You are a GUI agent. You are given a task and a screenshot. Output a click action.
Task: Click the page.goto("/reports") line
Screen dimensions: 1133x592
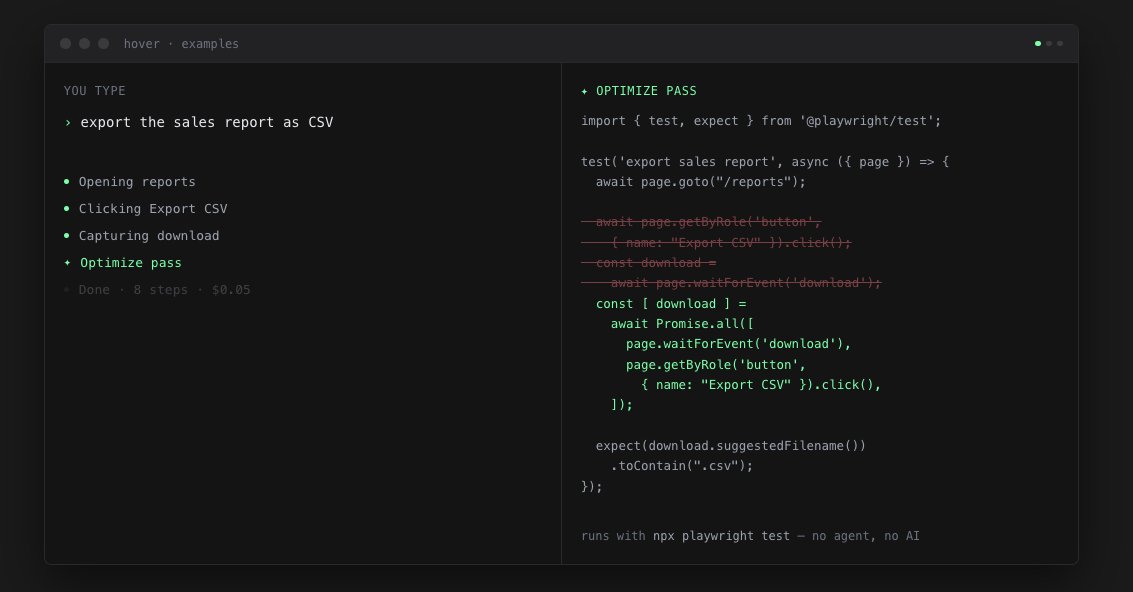click(x=701, y=182)
